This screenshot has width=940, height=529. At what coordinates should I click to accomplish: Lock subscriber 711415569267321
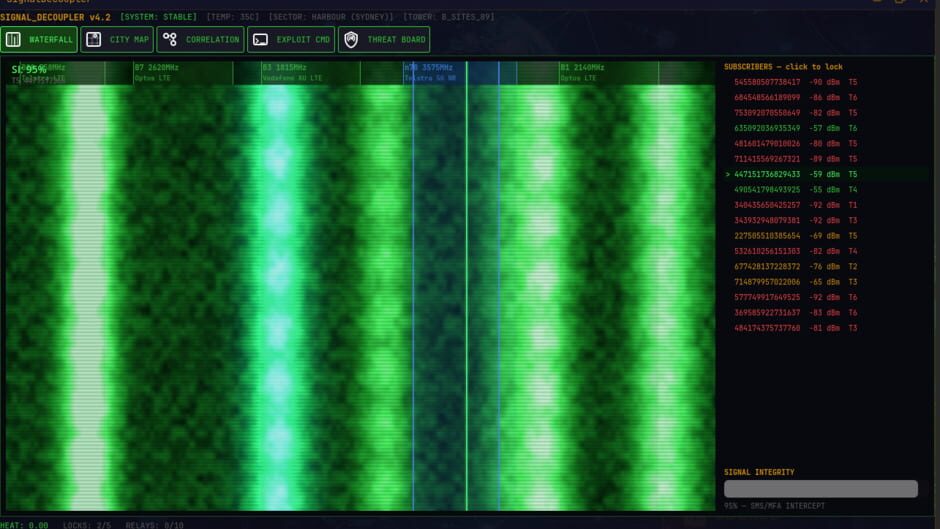826,159
